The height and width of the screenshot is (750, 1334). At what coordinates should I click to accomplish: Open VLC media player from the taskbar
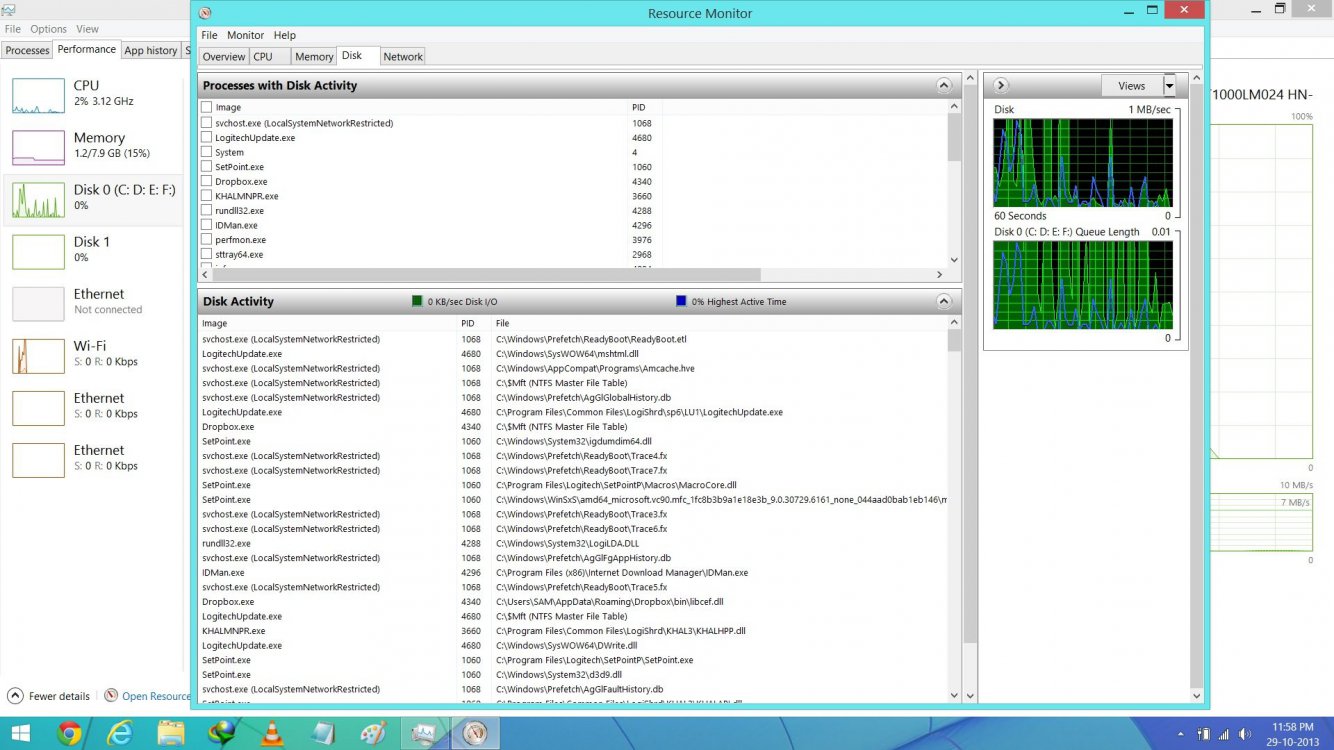click(272, 733)
